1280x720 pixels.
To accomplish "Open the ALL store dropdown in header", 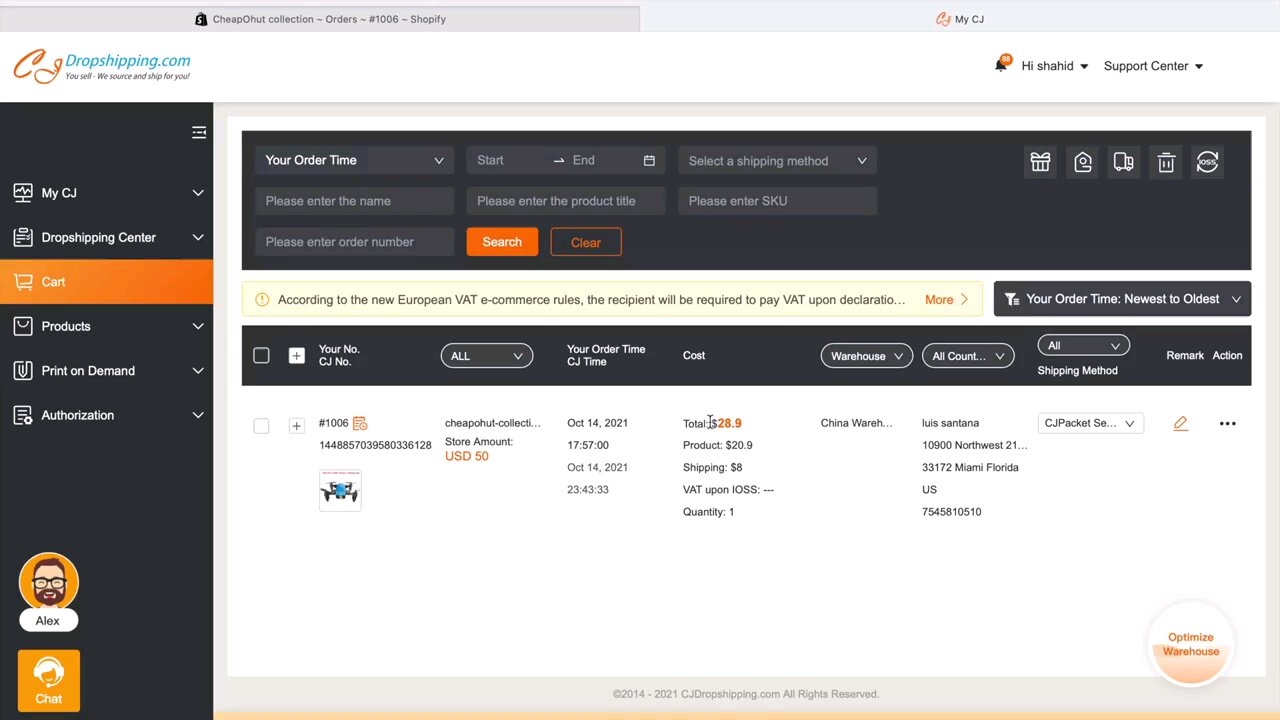I will pyautogui.click(x=487, y=356).
